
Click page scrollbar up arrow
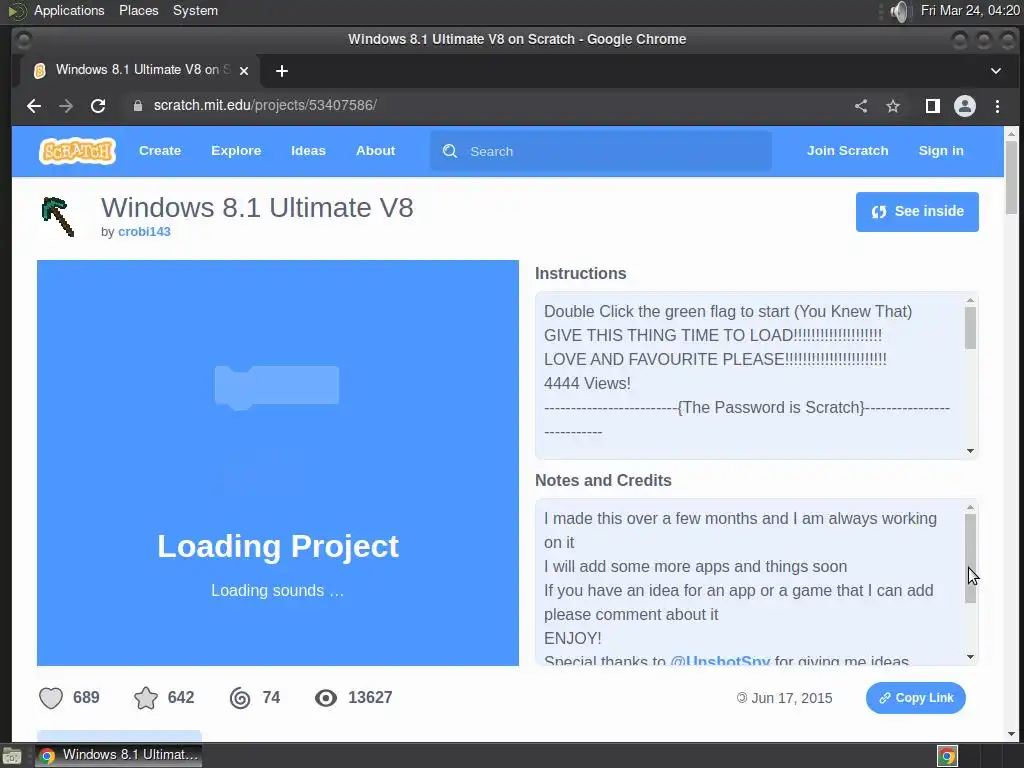click(x=1011, y=134)
